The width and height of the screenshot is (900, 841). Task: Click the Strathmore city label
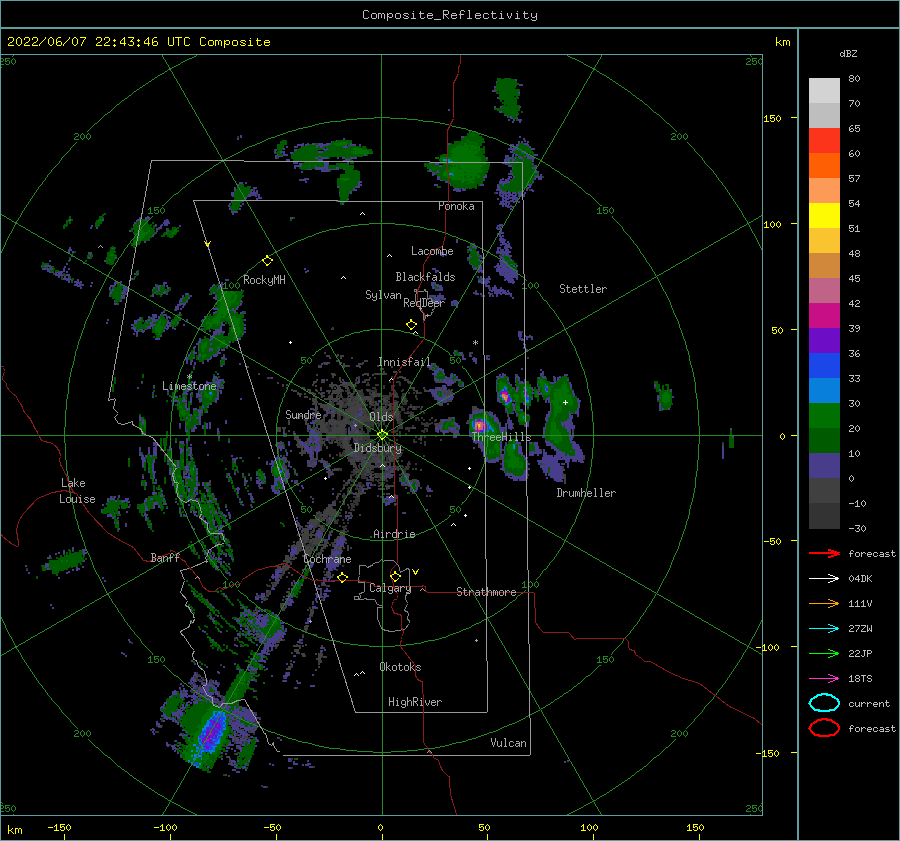tap(487, 592)
